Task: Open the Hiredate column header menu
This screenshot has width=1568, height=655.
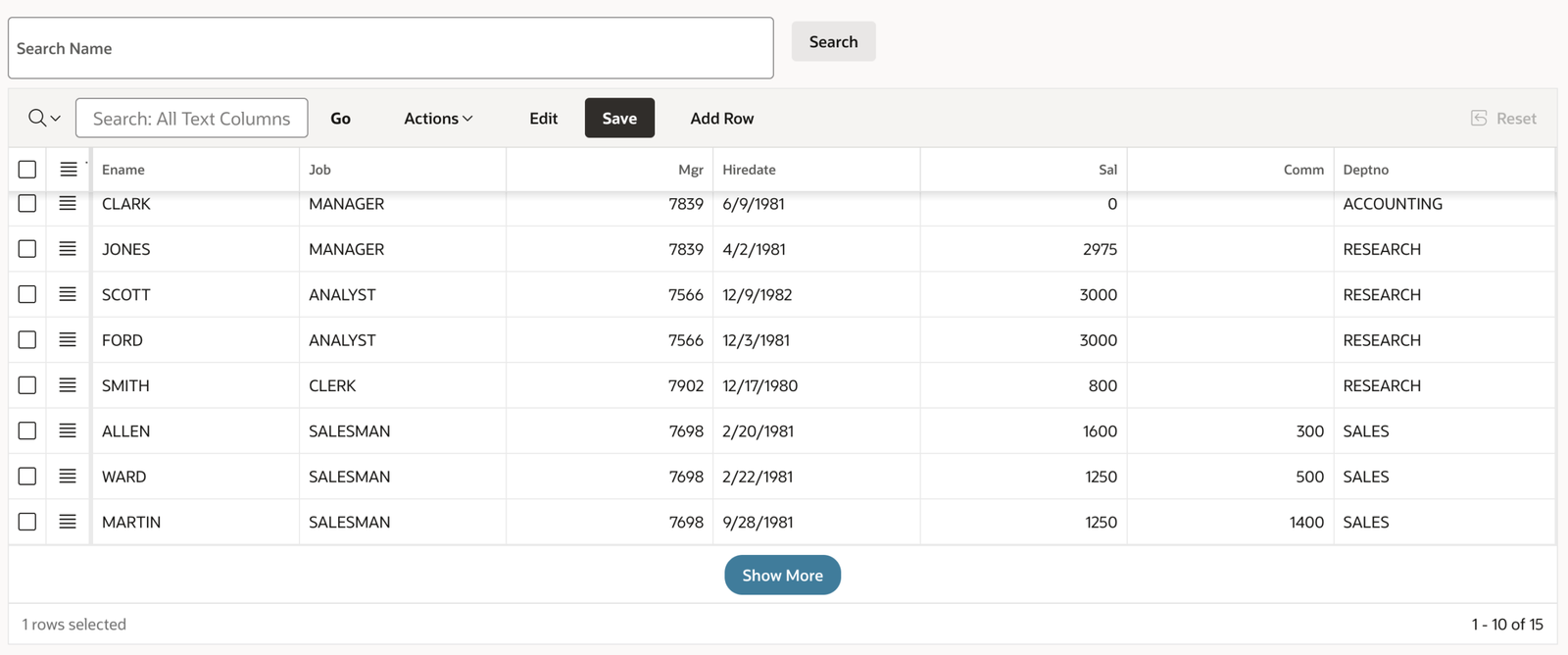Action: click(749, 170)
